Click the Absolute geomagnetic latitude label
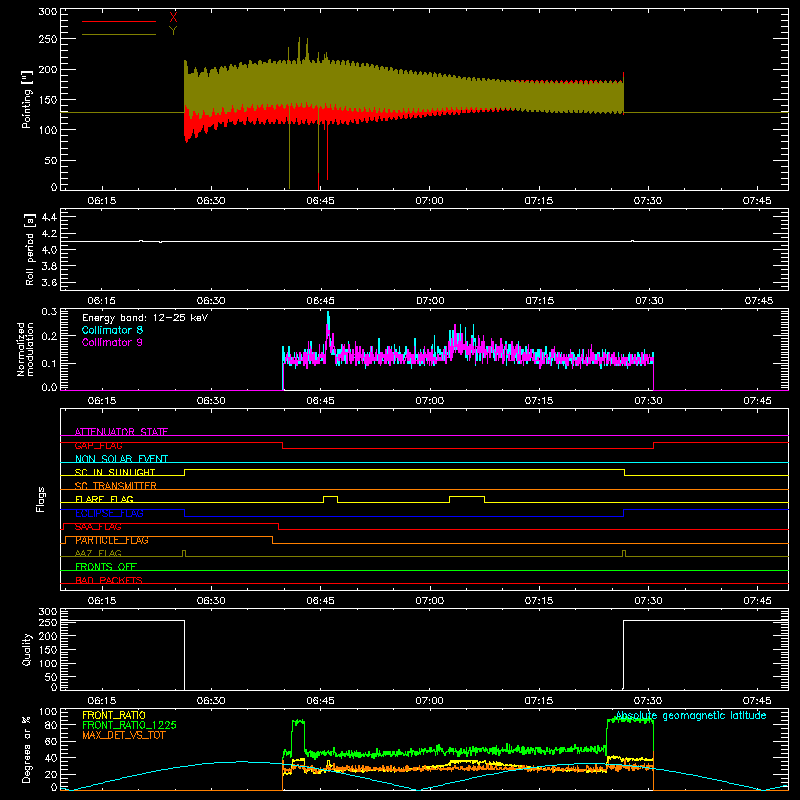Screen dimensions: 800x800 coord(691,716)
